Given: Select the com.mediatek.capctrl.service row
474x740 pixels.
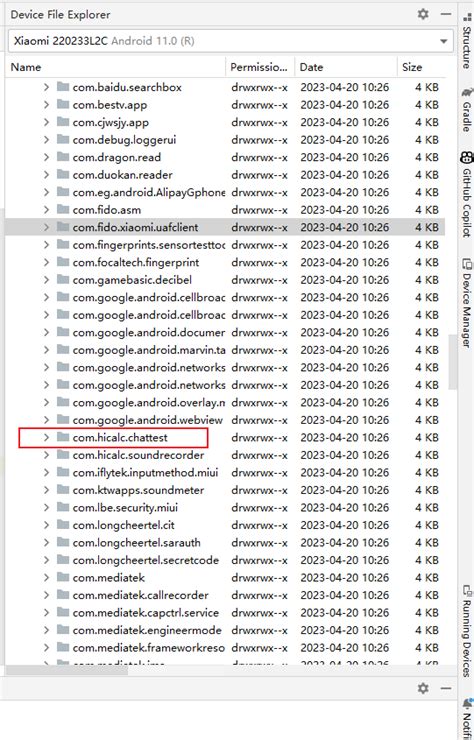Looking at the screenshot, I should (226, 612).
